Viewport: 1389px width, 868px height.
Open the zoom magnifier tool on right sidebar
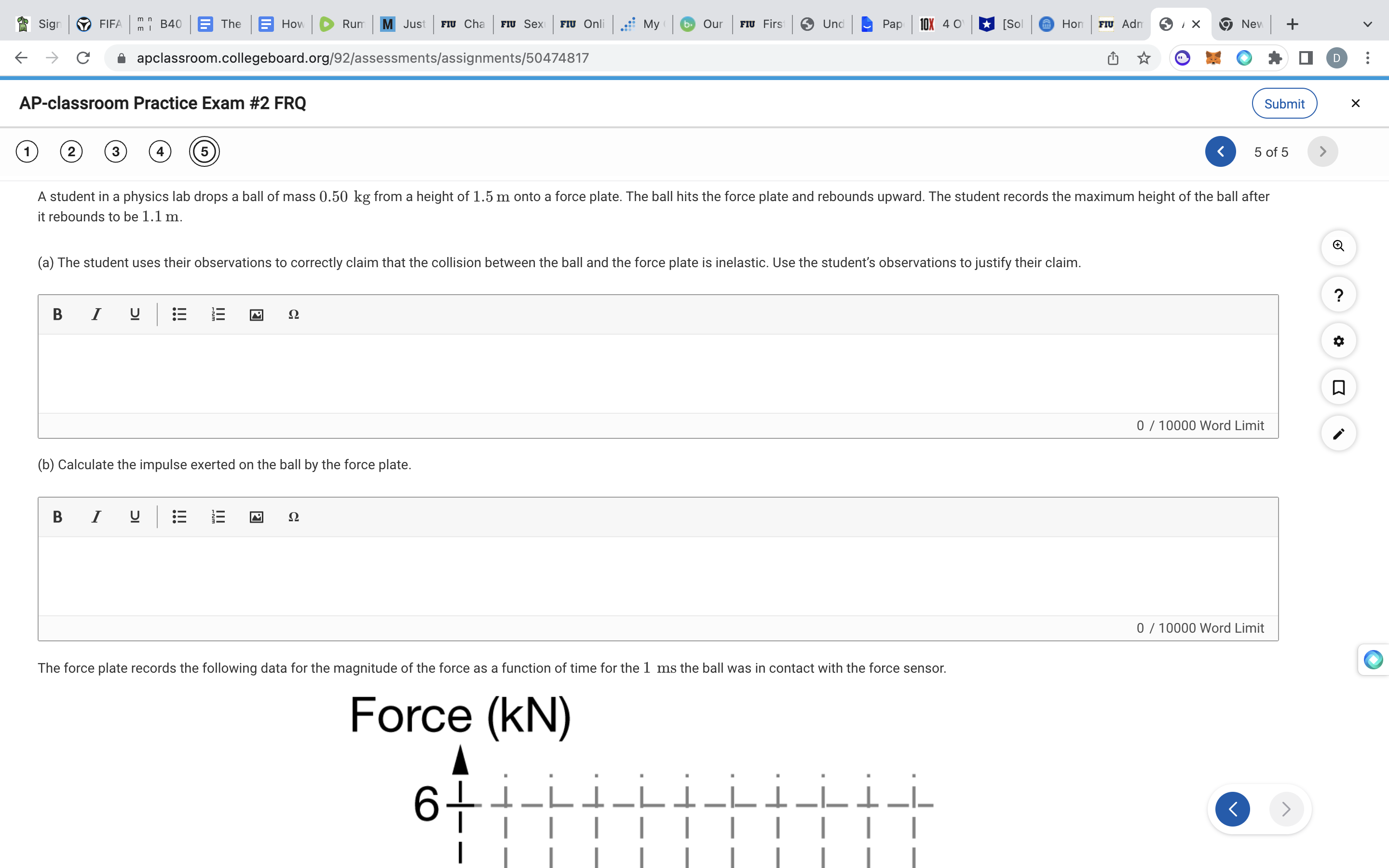[1339, 247]
